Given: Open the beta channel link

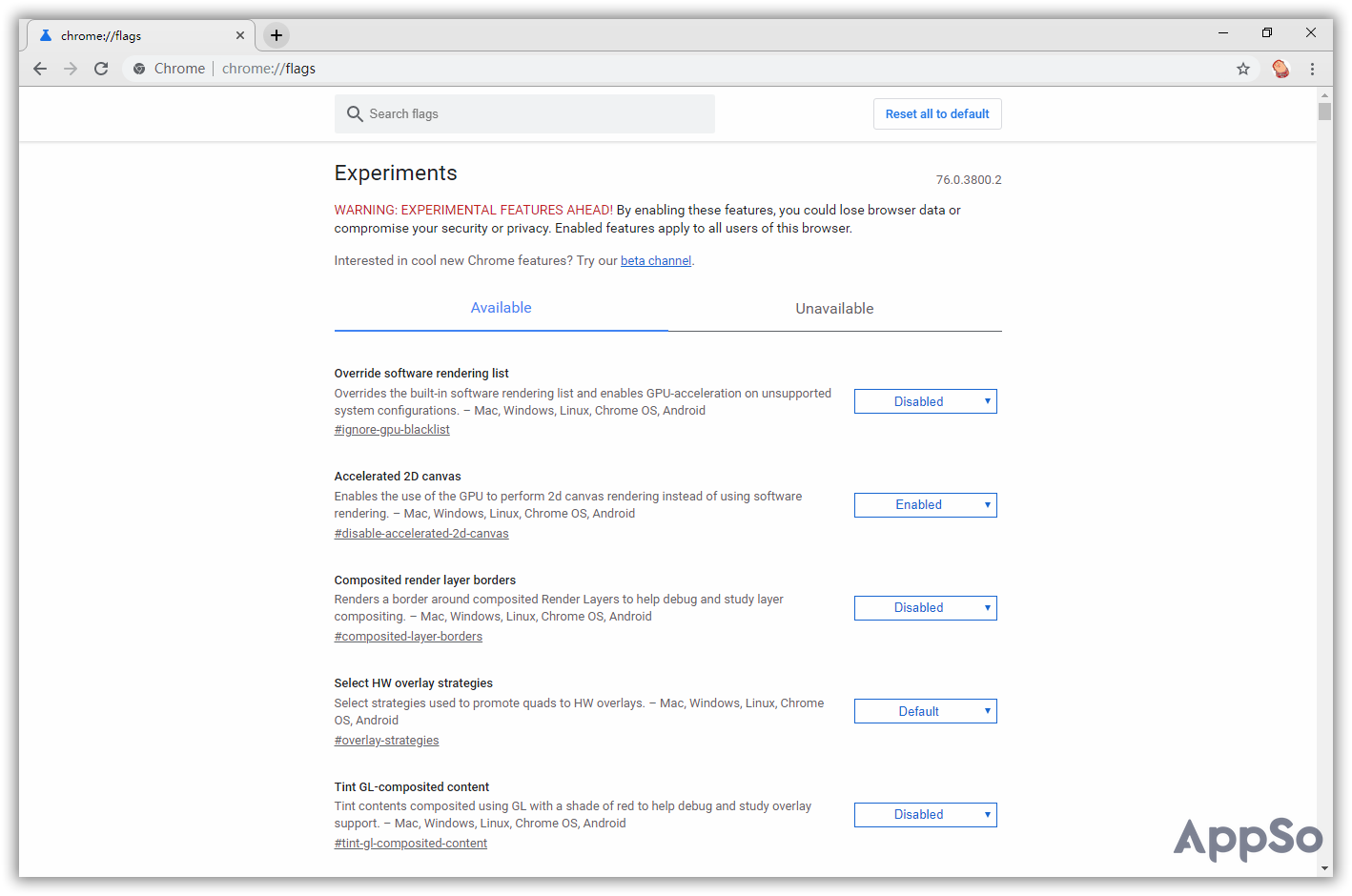Looking at the screenshot, I should [656, 261].
